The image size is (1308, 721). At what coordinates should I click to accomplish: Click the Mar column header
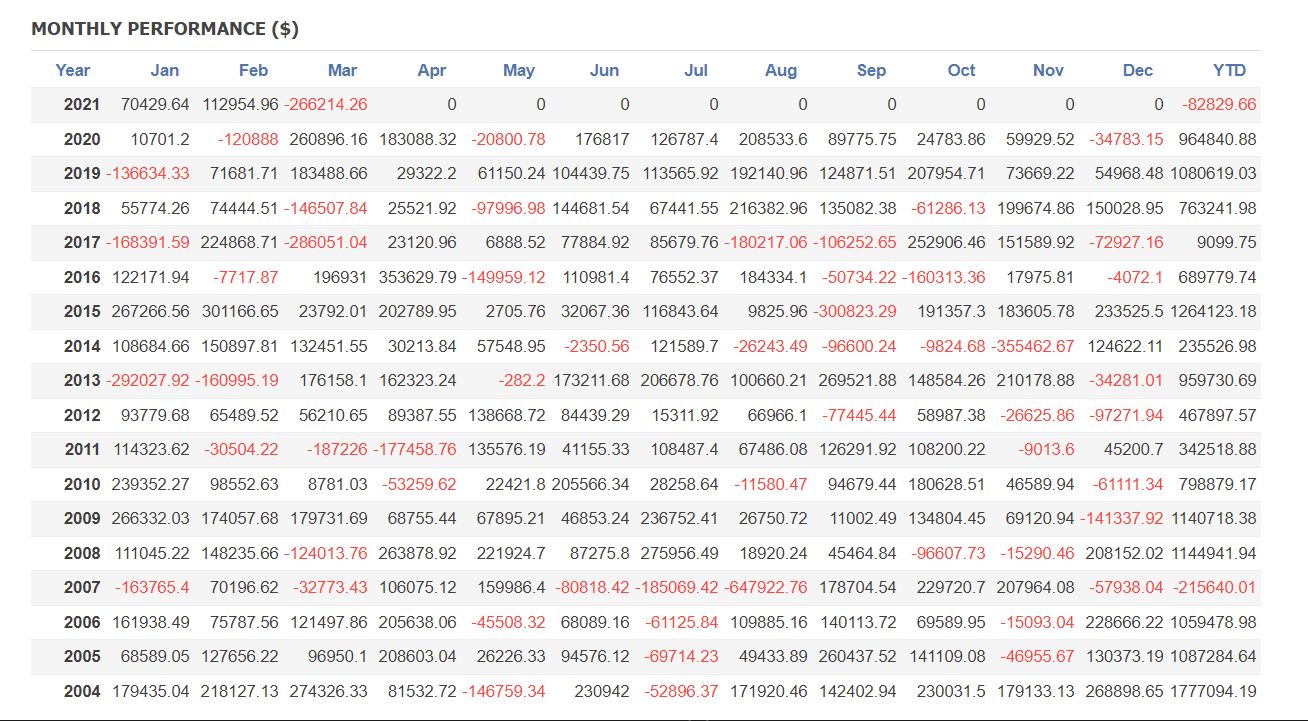point(342,70)
